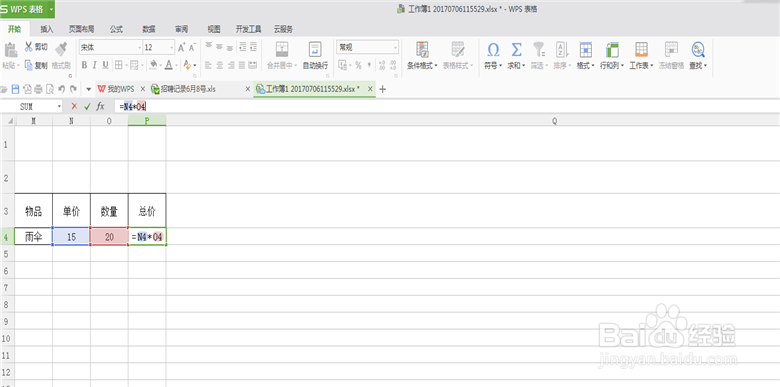Apply the font color A button
This screenshot has height=387, width=780.
tap(169, 65)
